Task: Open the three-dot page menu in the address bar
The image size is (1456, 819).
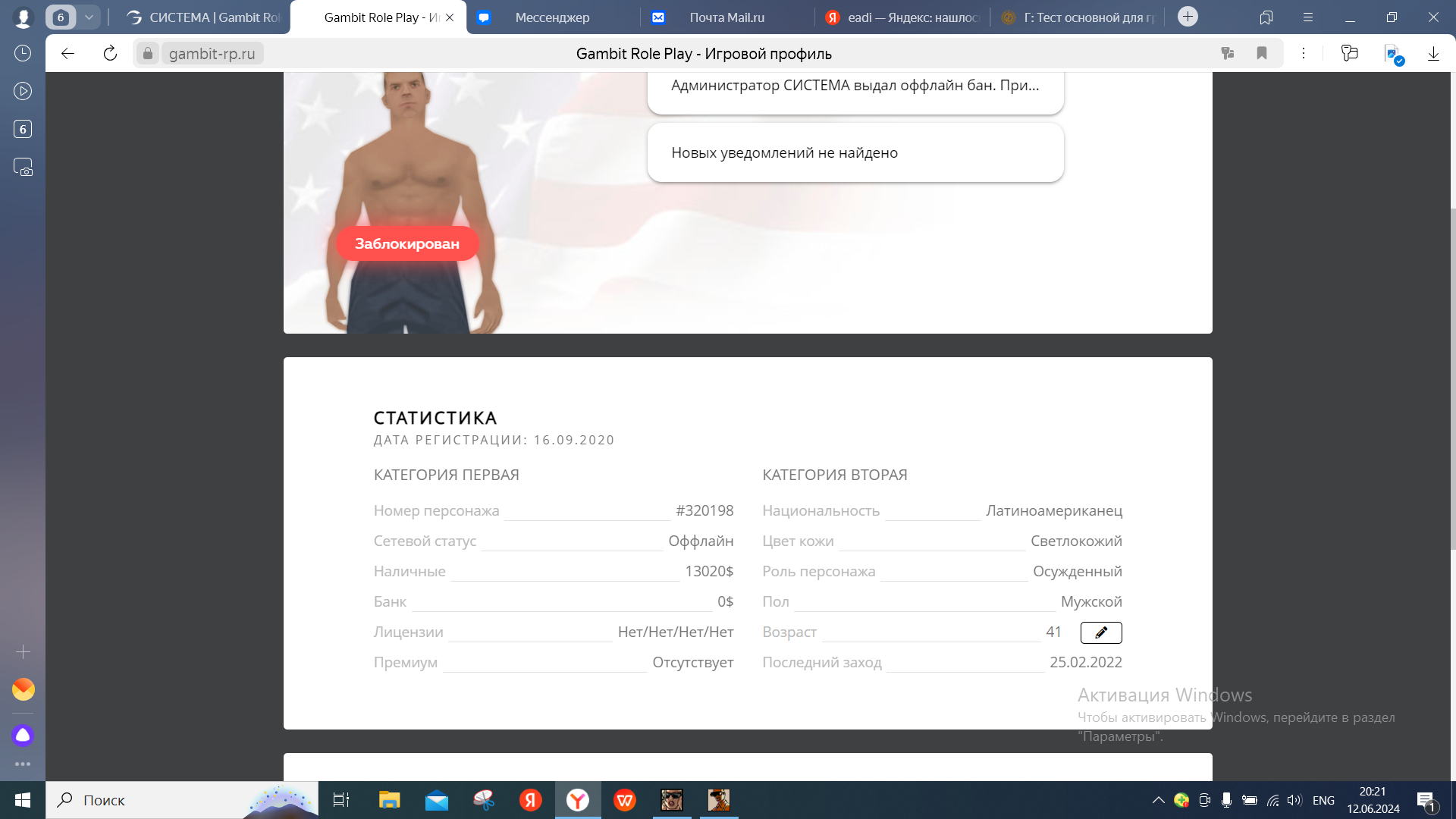Action: point(1304,53)
